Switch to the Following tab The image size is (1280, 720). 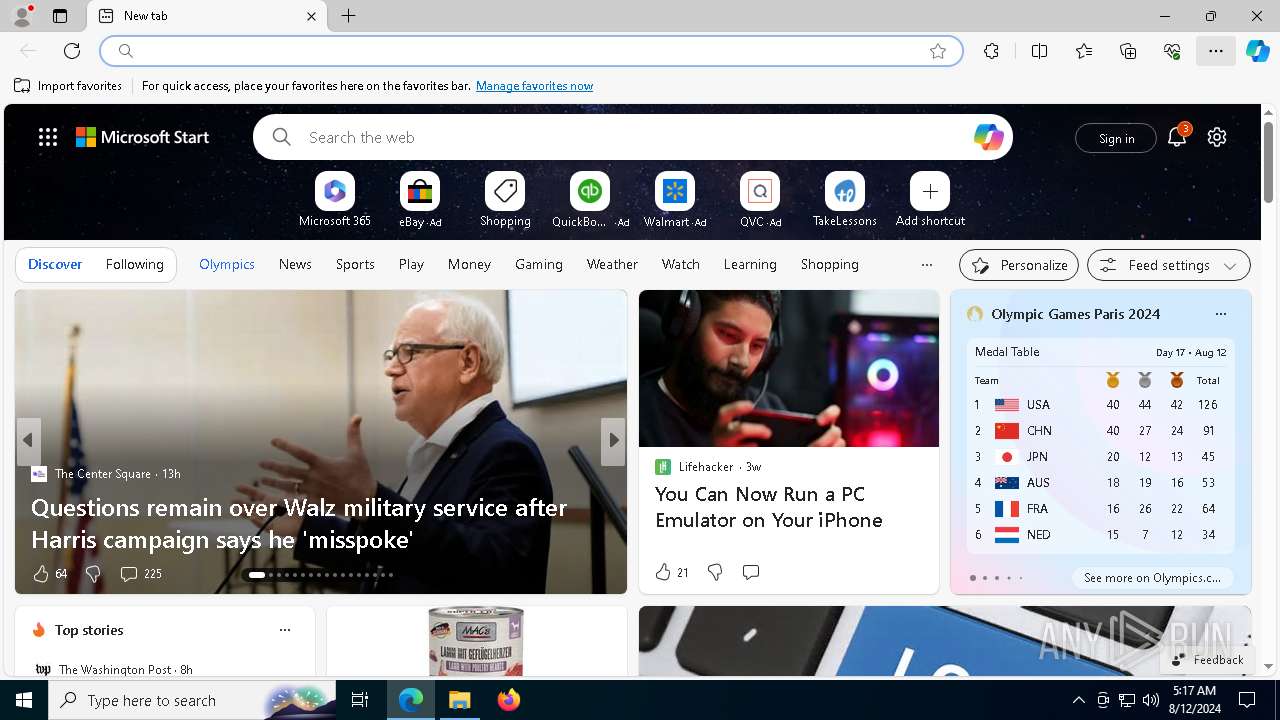pyautogui.click(x=134, y=264)
